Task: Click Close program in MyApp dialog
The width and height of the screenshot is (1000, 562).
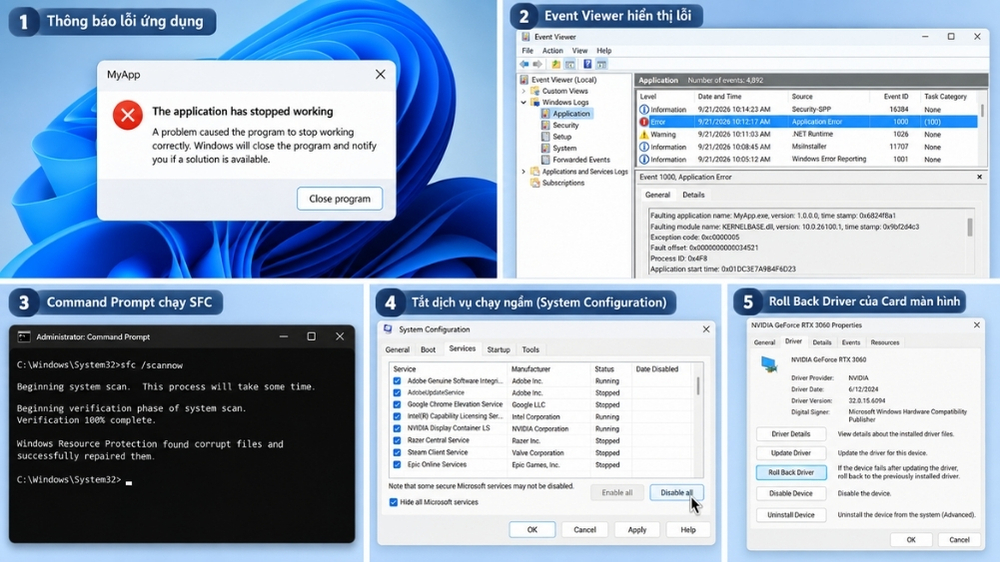Action: point(339,198)
